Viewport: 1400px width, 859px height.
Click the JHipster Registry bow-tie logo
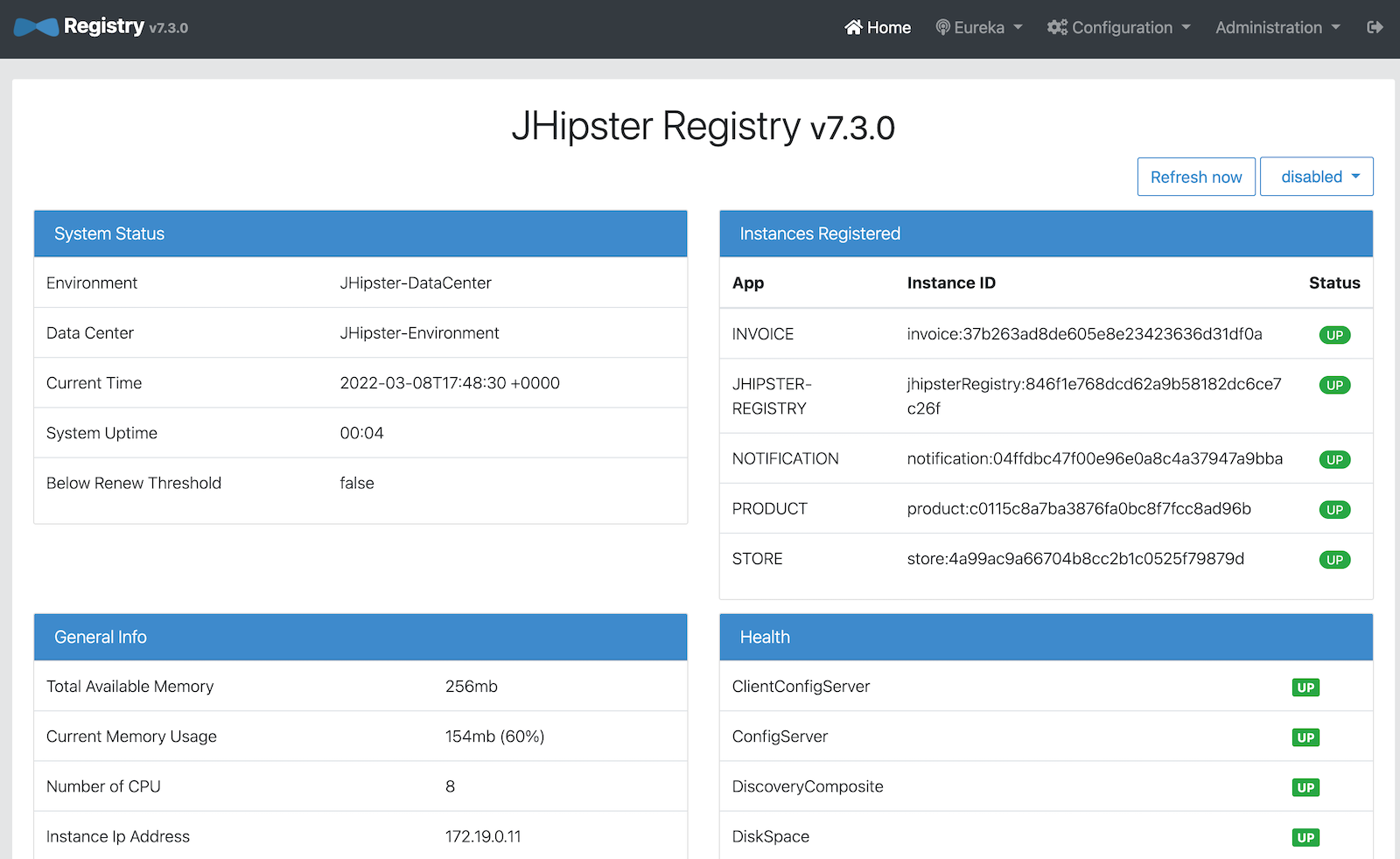[37, 28]
